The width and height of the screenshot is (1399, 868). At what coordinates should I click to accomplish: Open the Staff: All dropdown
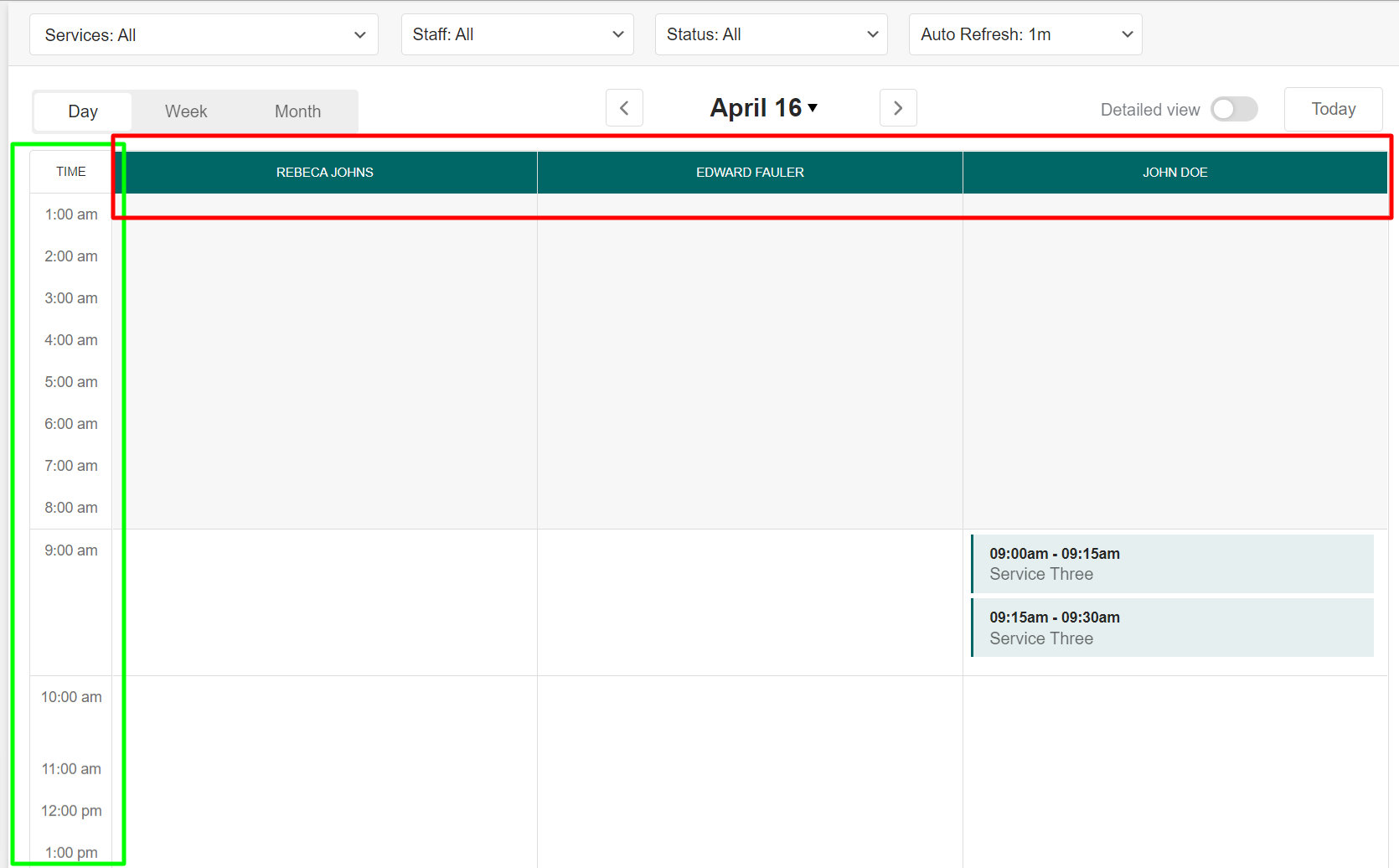coord(517,34)
